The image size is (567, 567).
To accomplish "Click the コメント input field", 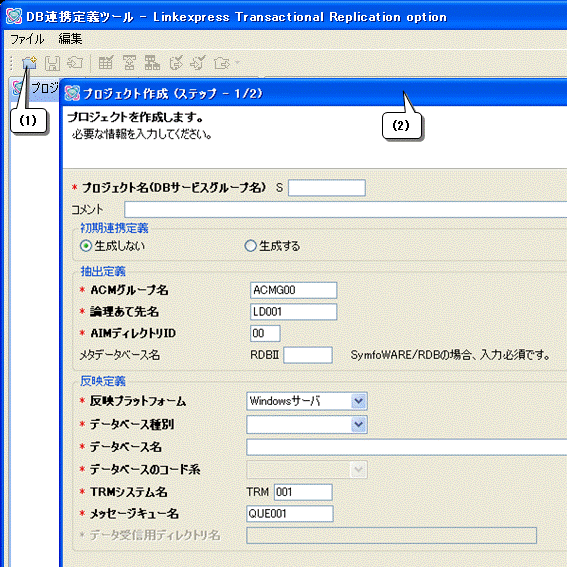I will pyautogui.click(x=345, y=209).
